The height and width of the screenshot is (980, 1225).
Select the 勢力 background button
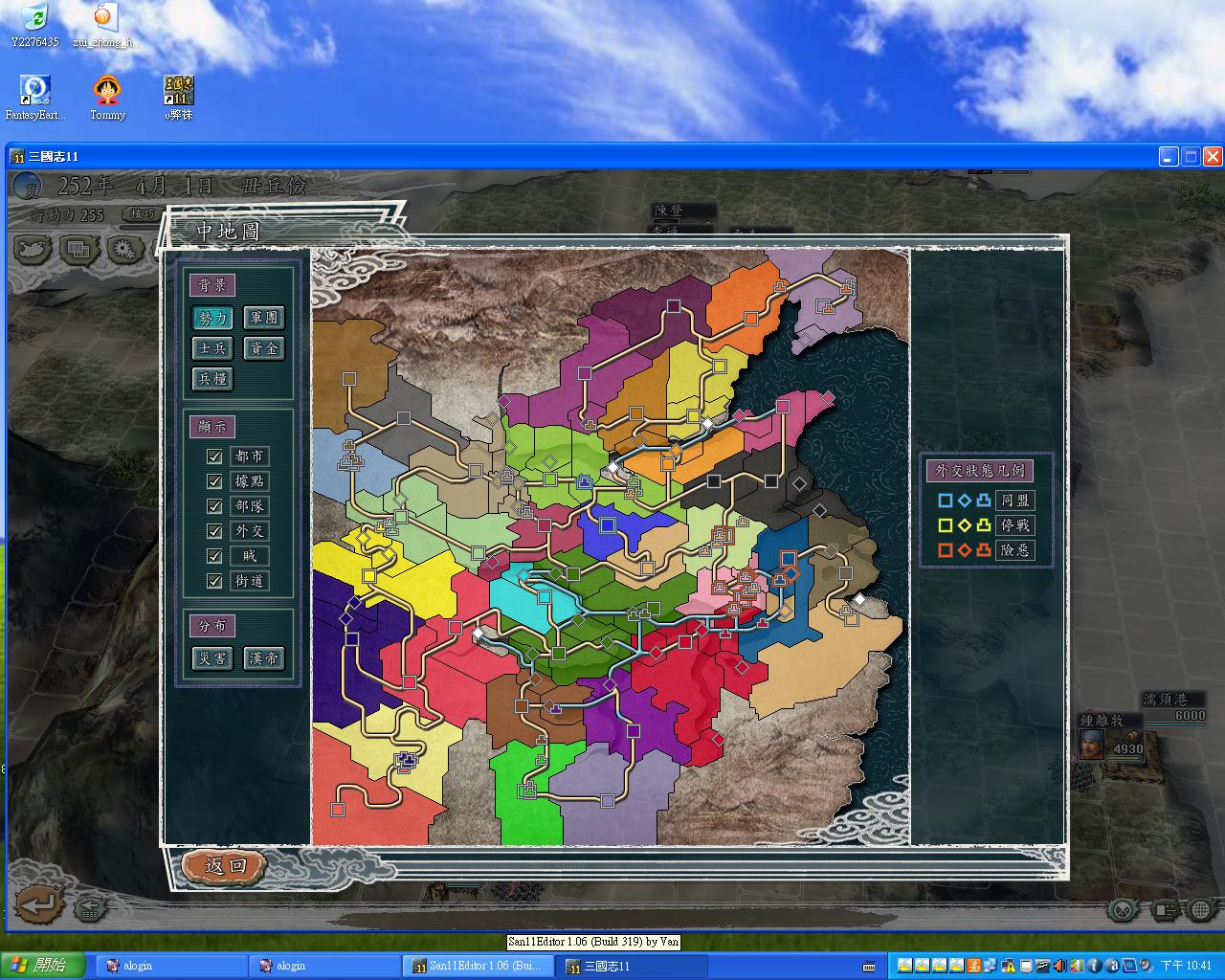click(212, 318)
